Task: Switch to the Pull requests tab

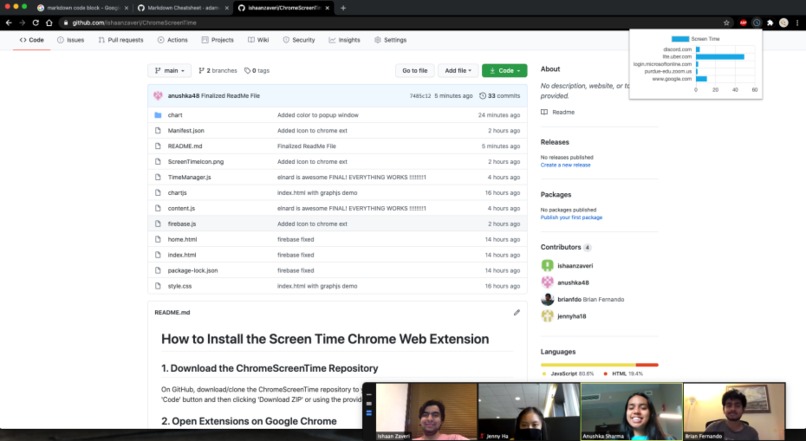Action: pos(121,40)
